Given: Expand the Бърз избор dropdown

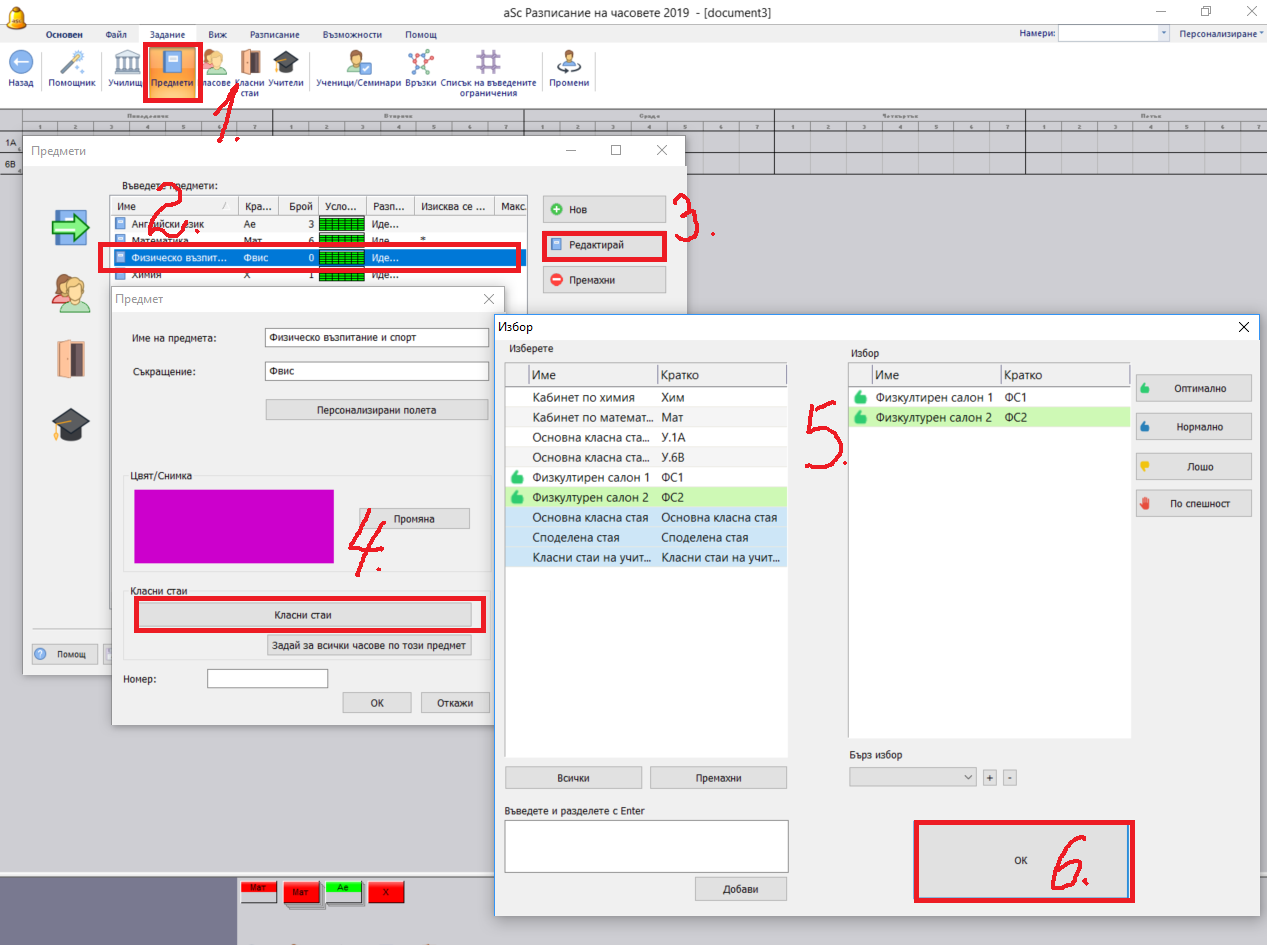Looking at the screenshot, I should [x=966, y=777].
